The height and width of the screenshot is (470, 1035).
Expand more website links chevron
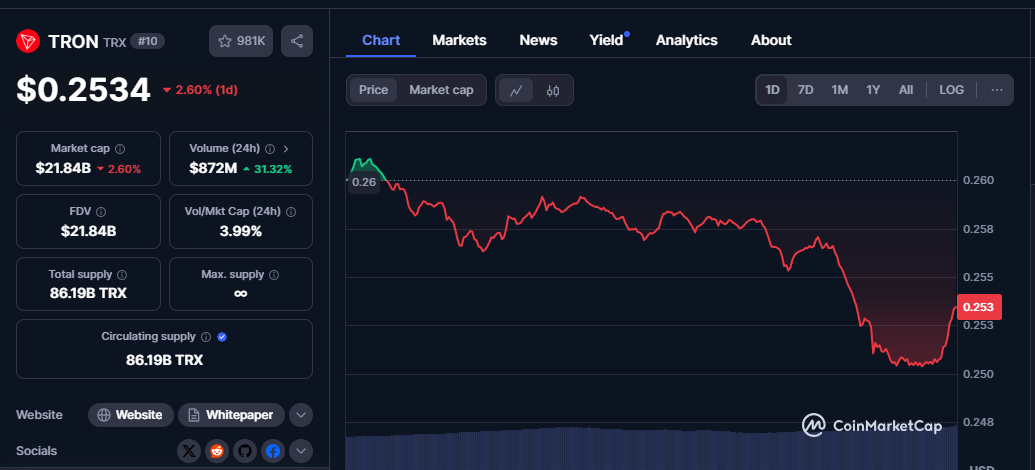tap(301, 415)
